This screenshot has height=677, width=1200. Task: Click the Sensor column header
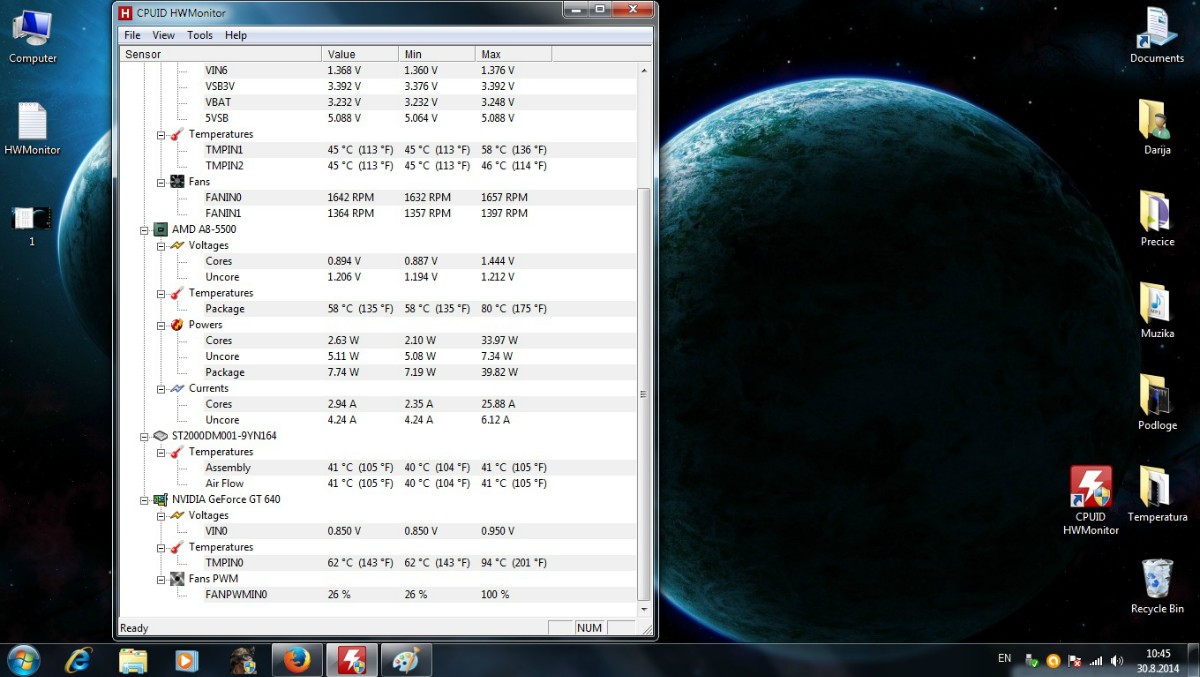[220, 54]
